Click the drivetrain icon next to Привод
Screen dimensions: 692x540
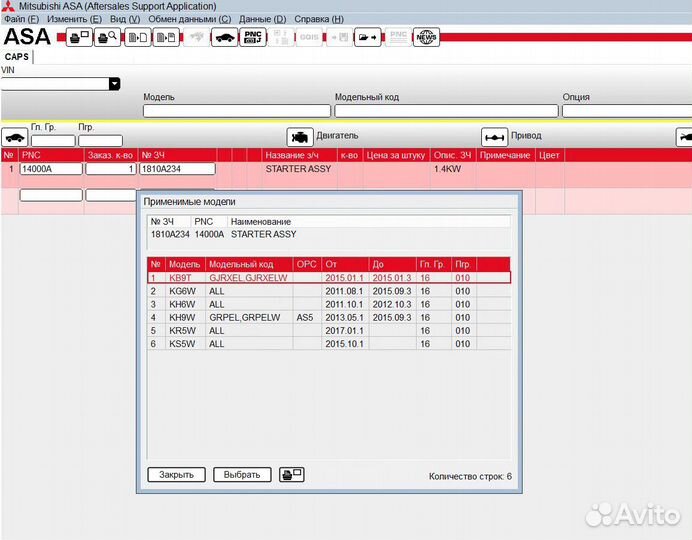click(494, 137)
